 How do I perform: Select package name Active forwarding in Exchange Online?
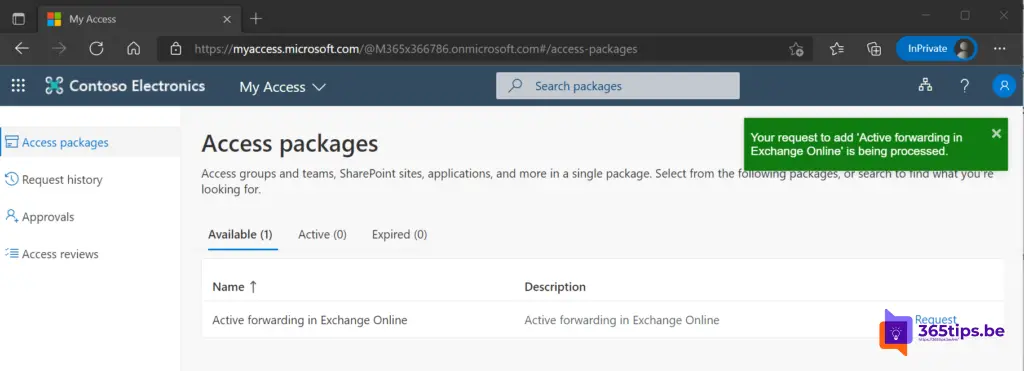click(310, 320)
